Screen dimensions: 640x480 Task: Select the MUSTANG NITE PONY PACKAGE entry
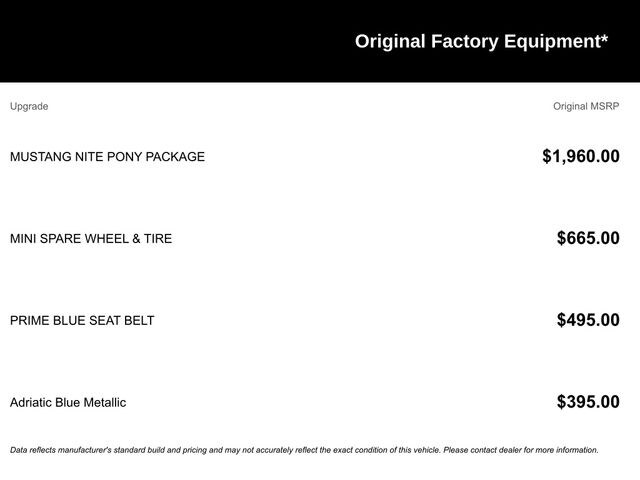107,157
